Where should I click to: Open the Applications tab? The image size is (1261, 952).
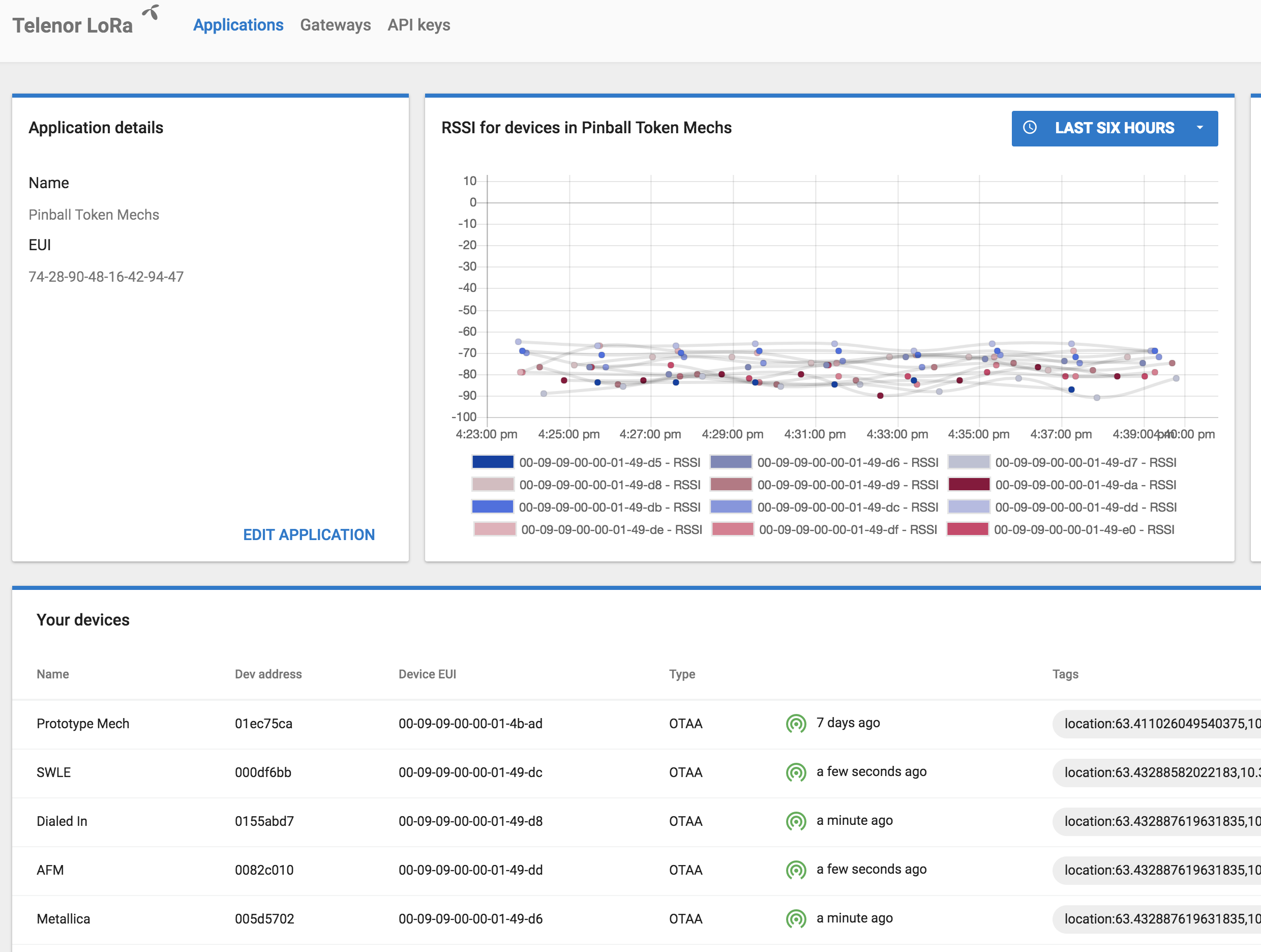238,25
